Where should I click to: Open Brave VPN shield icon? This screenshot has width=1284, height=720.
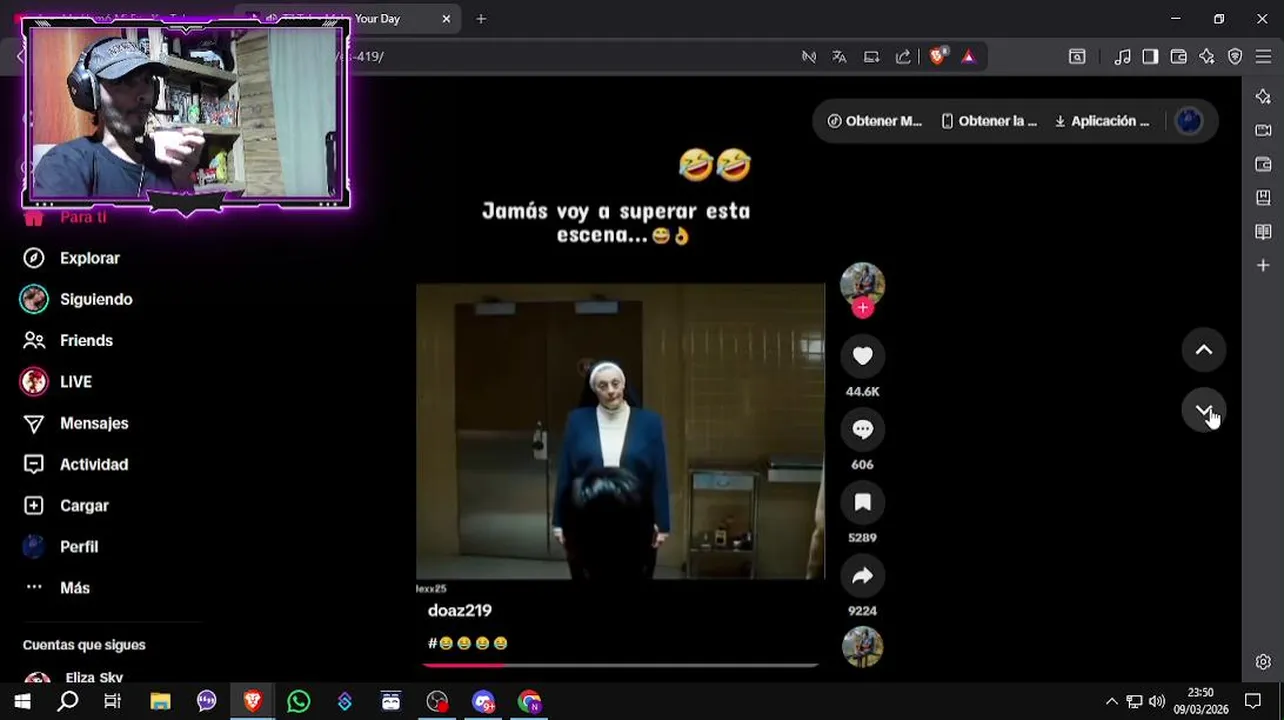(x=1235, y=57)
